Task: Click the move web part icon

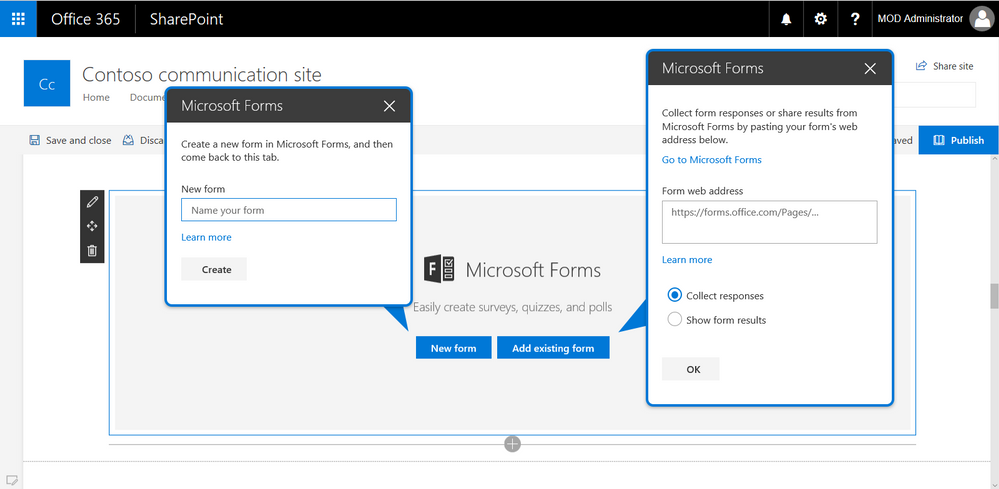Action: click(x=92, y=226)
